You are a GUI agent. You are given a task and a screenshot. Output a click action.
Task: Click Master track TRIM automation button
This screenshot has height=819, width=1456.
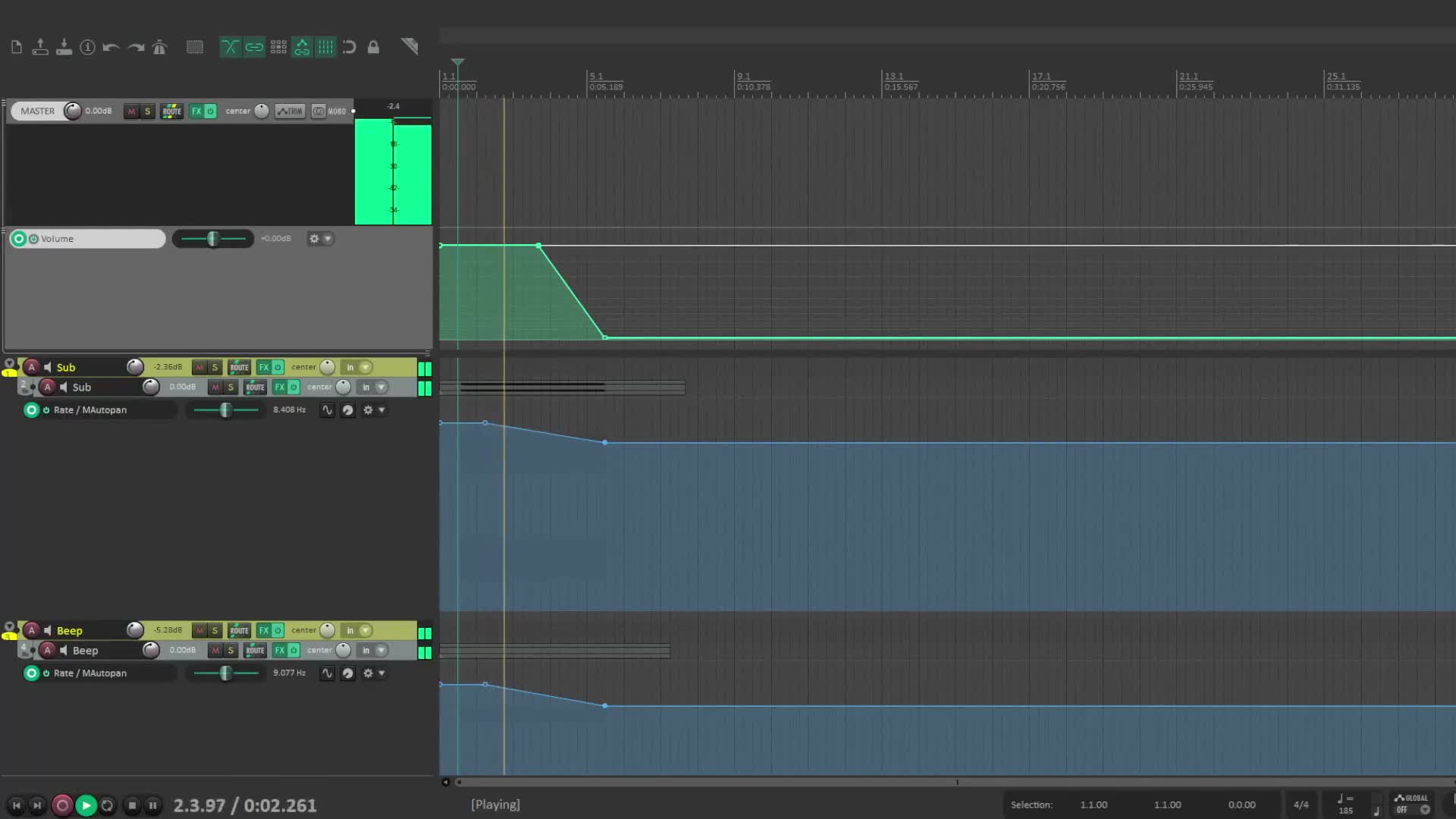pyautogui.click(x=290, y=111)
